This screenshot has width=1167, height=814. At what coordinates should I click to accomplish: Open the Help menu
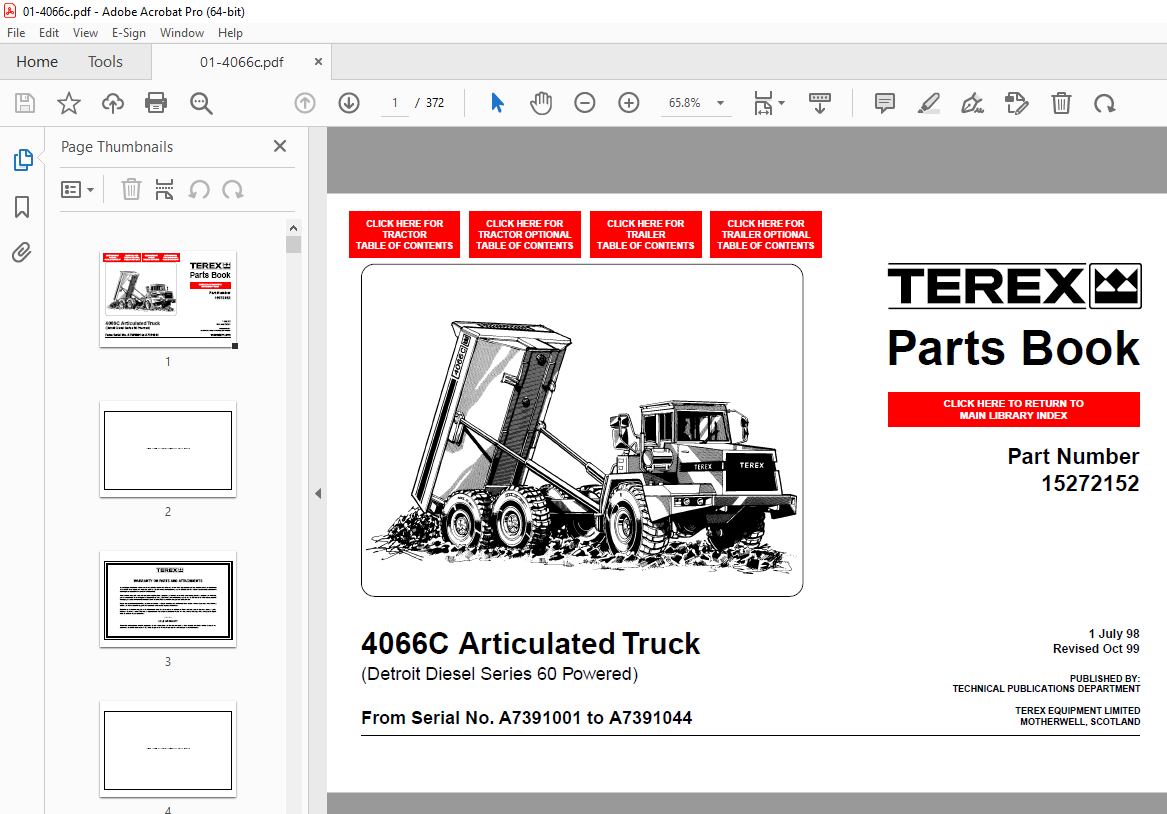click(x=230, y=33)
